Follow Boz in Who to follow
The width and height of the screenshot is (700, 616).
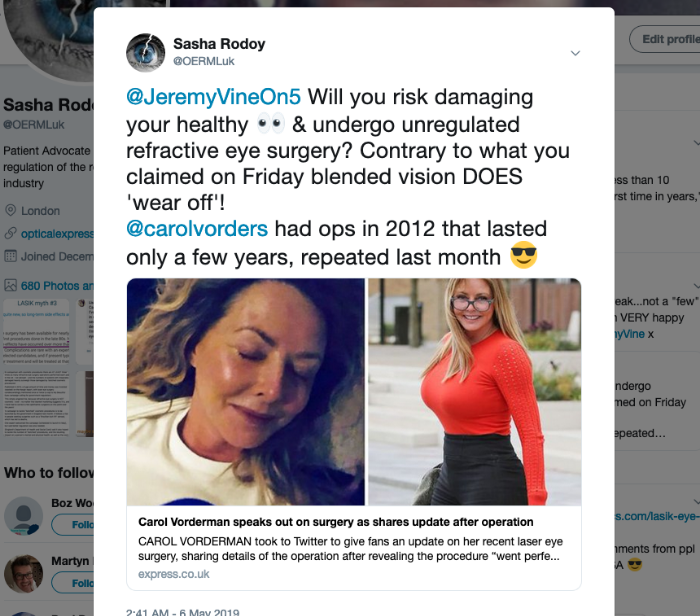(73, 524)
